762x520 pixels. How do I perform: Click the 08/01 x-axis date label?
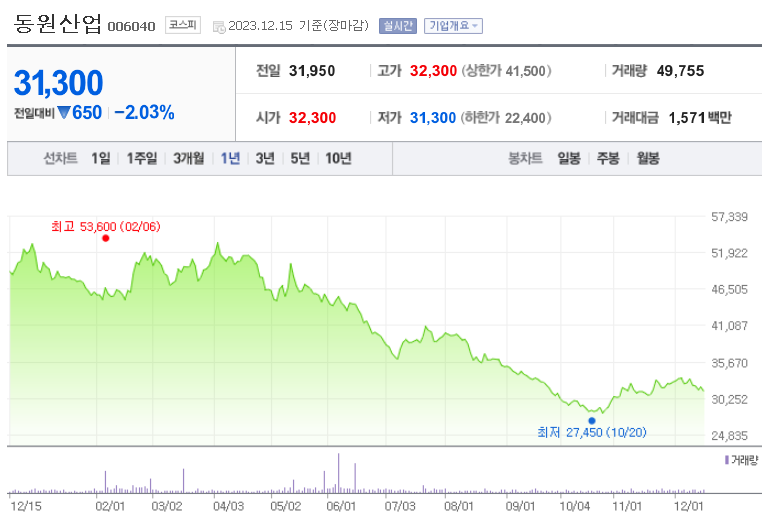click(x=459, y=506)
